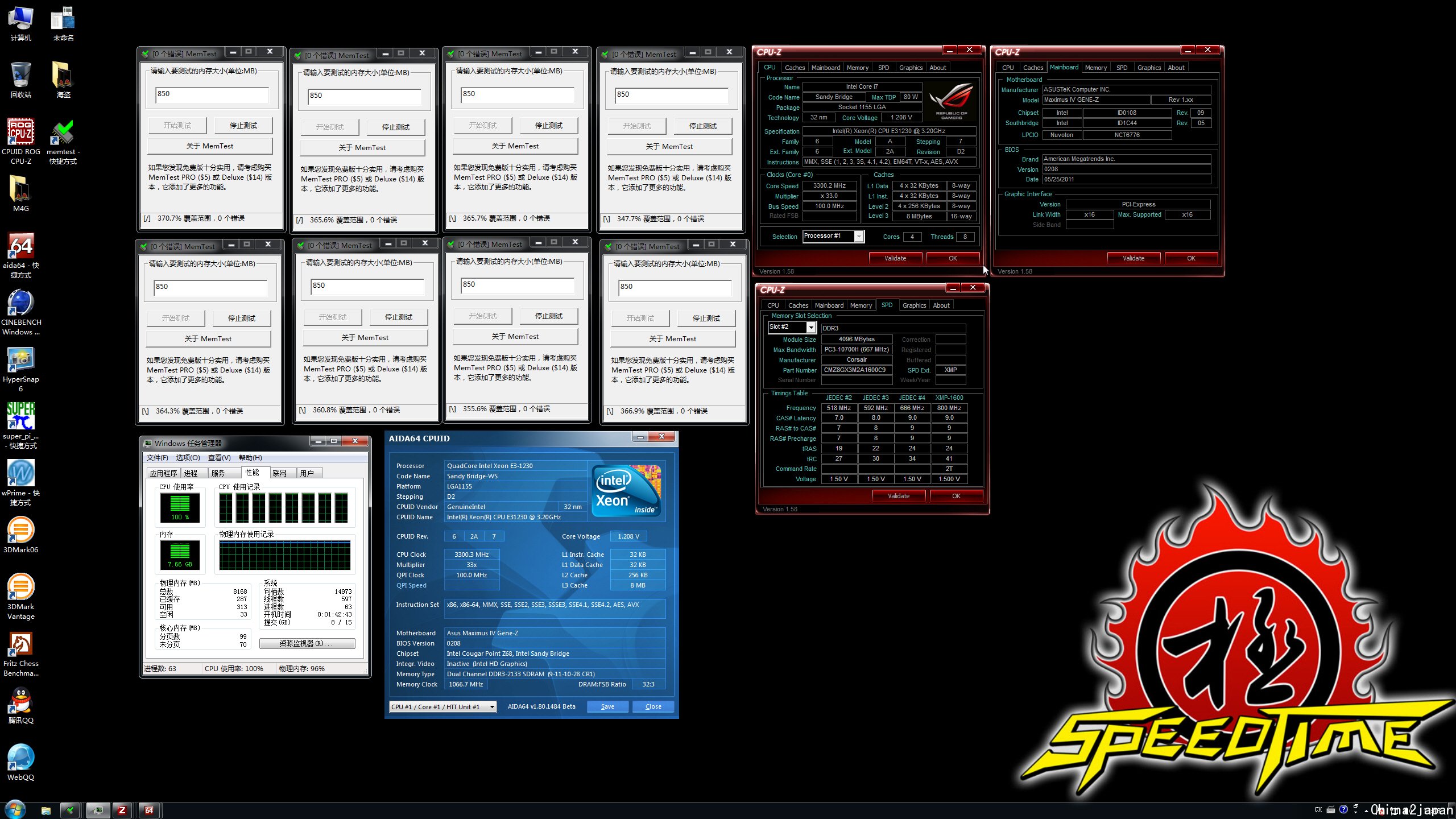Click the CH language indicator in the tray

click(x=1318, y=809)
